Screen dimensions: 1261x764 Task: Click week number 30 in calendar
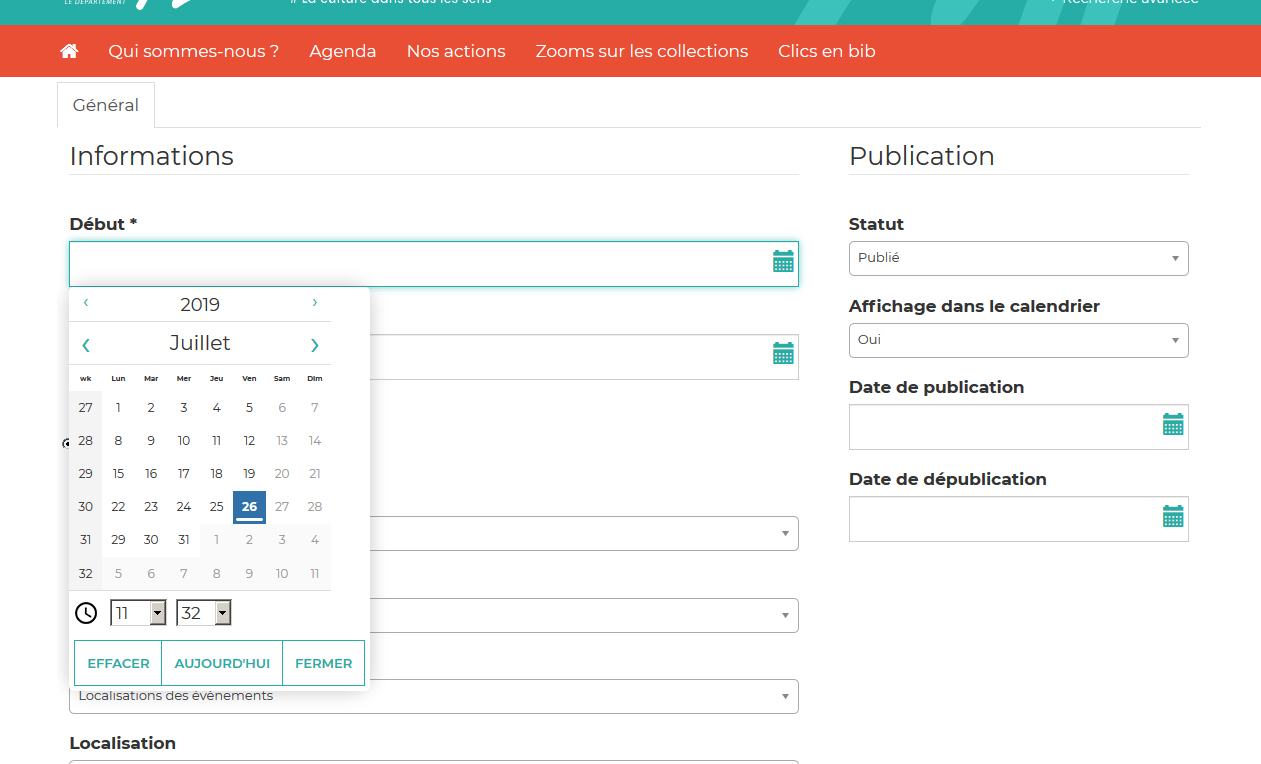pyautogui.click(x=85, y=507)
